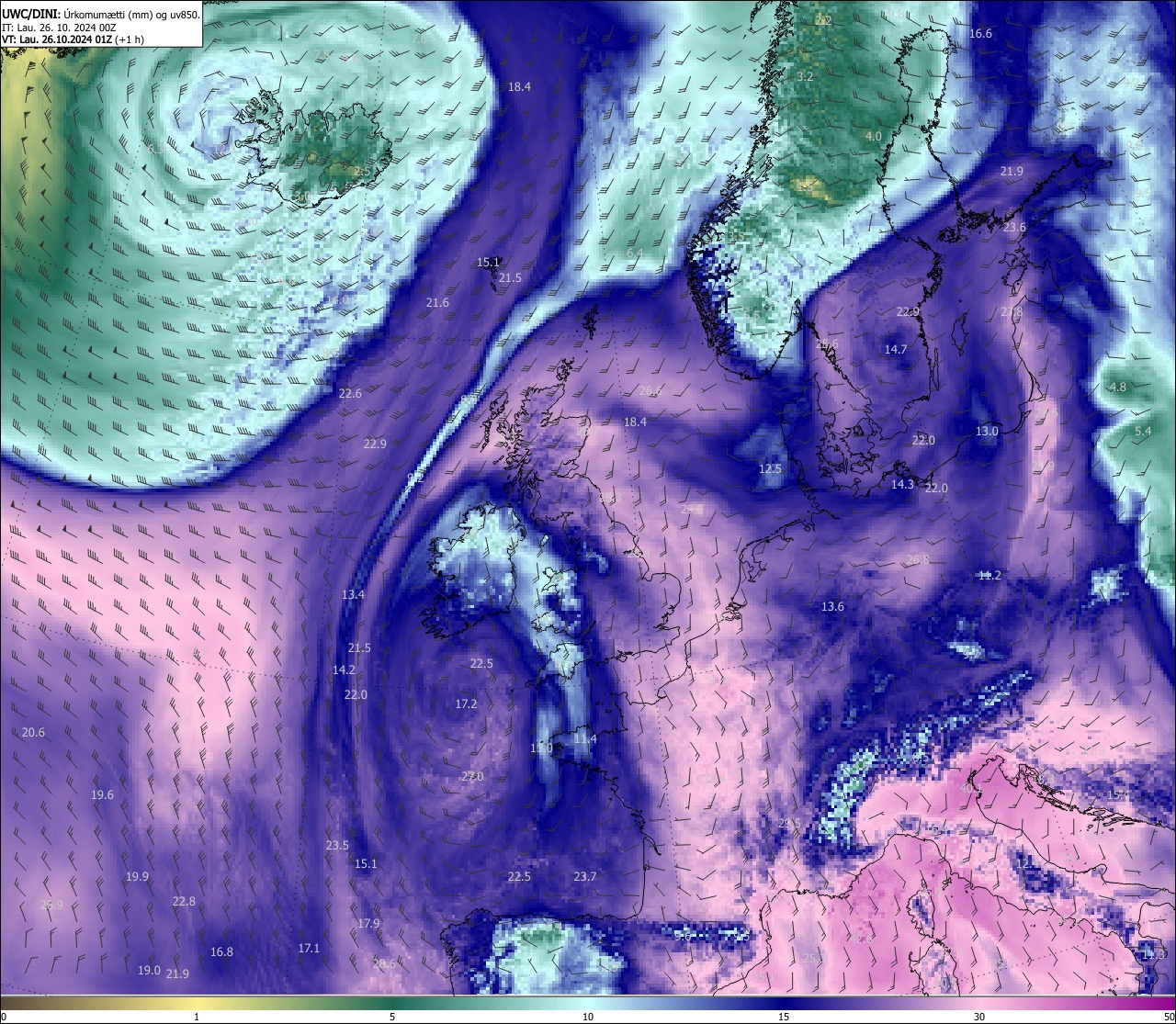The width and height of the screenshot is (1176, 1024).
Task: Click the 'VT: Lau. 26.10.2024 01Z (+1 h)' line
Action: point(73,39)
